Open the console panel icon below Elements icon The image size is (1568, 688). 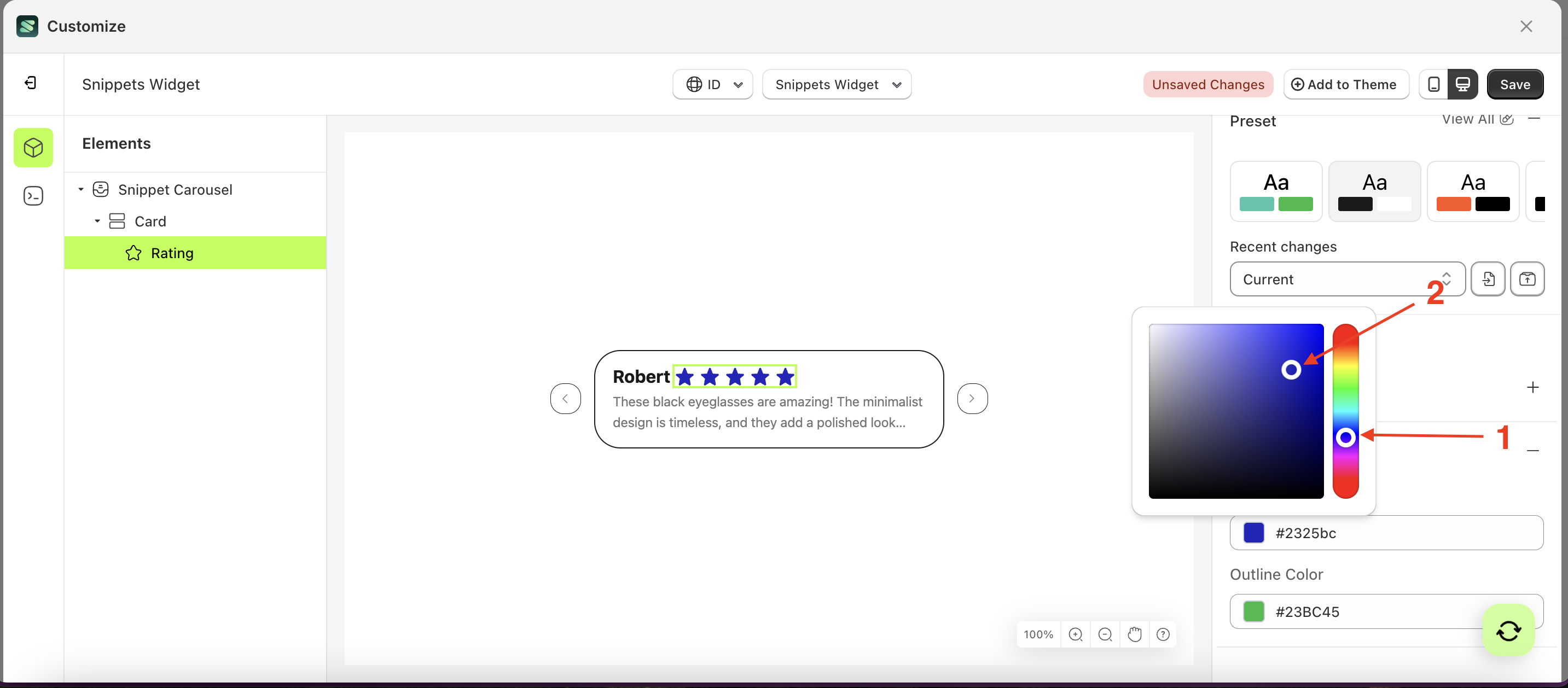tap(33, 195)
